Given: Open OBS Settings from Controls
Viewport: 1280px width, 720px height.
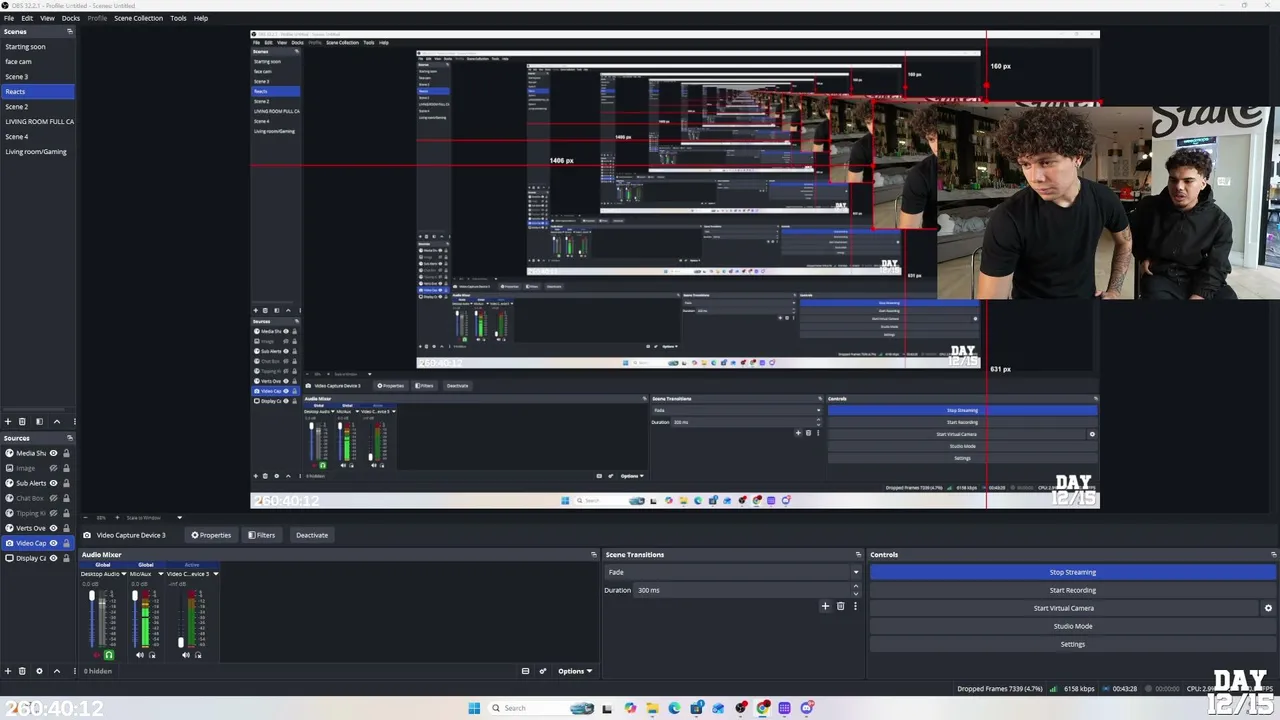Looking at the screenshot, I should click(x=1072, y=644).
